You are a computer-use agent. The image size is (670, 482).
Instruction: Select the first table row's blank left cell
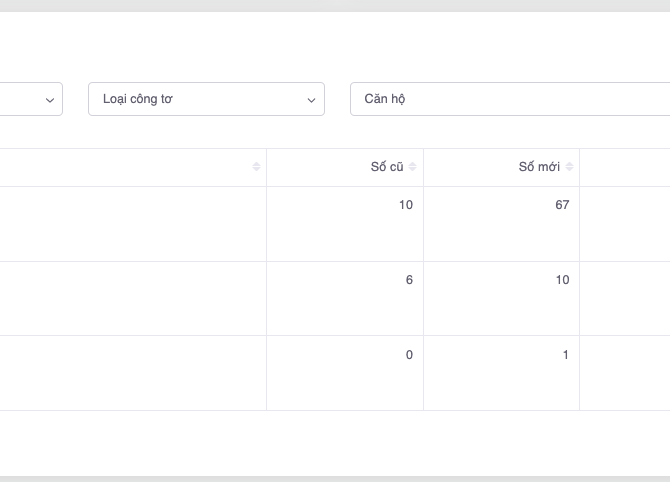click(x=130, y=224)
